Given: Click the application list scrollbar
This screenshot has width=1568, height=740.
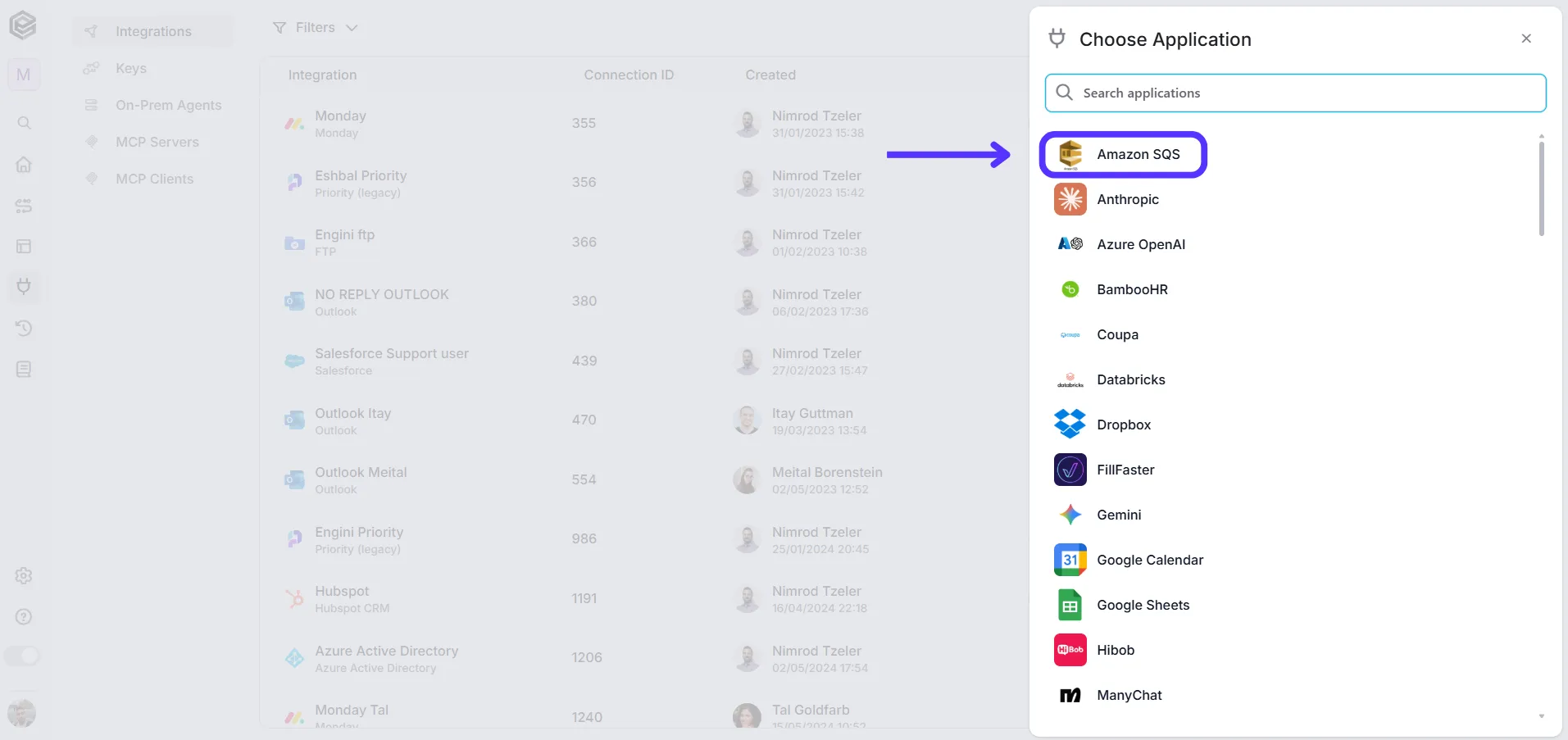Looking at the screenshot, I should pyautogui.click(x=1541, y=188).
